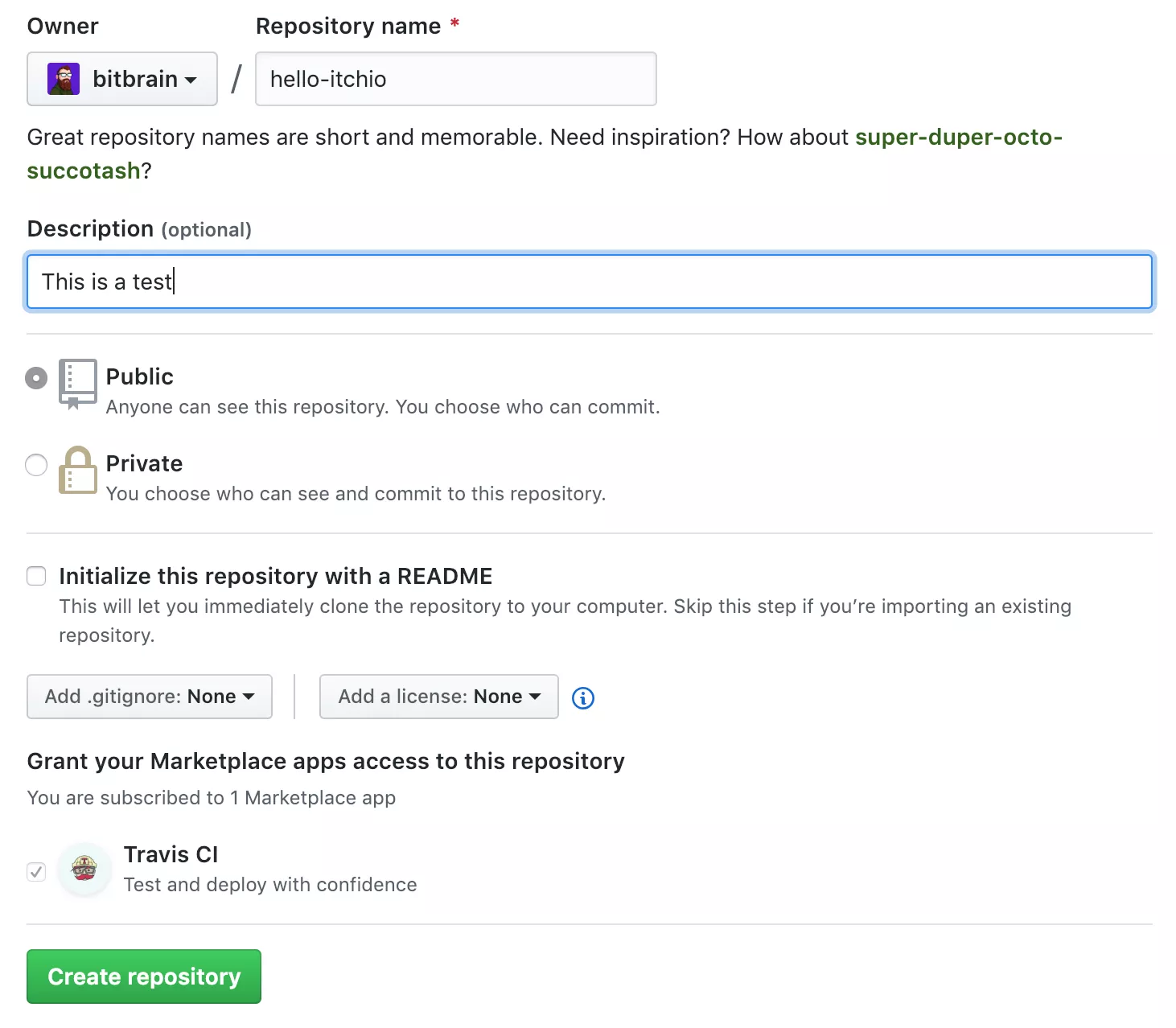This screenshot has width=1176, height=1028.
Task: Open the bitbrain owner dropdown
Action: coord(122,79)
